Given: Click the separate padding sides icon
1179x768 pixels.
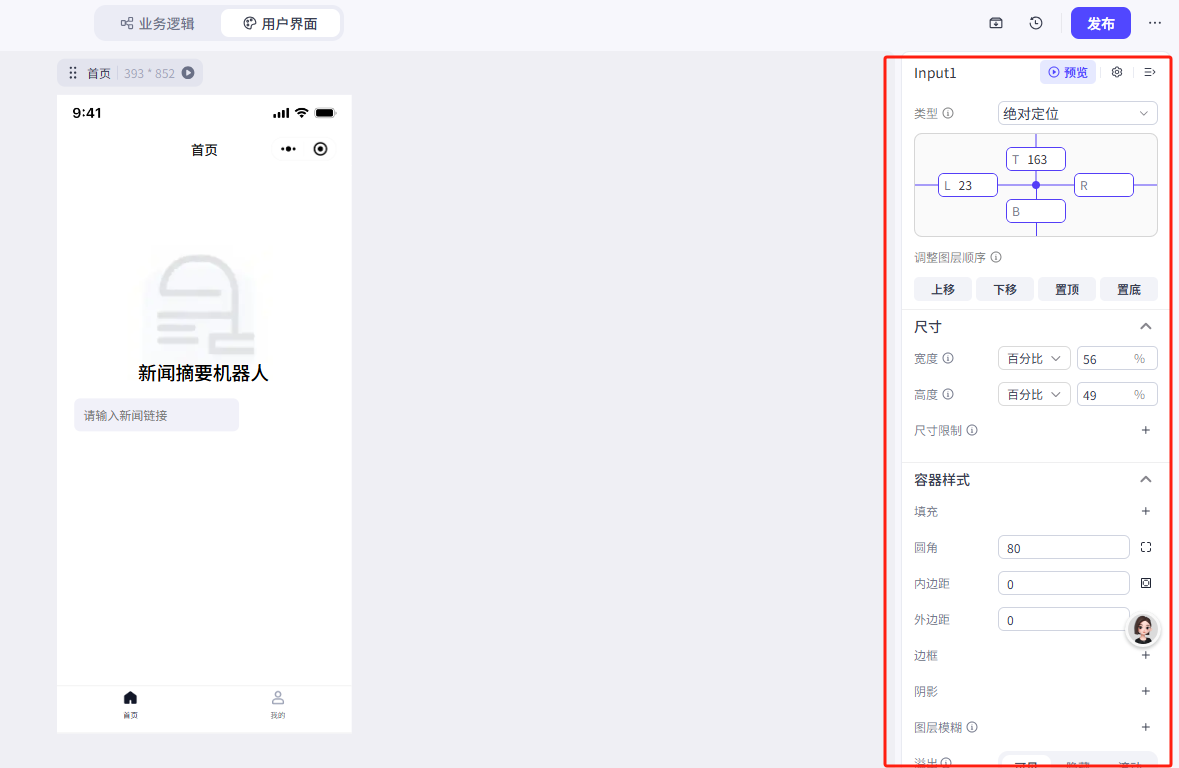Looking at the screenshot, I should [x=1146, y=583].
